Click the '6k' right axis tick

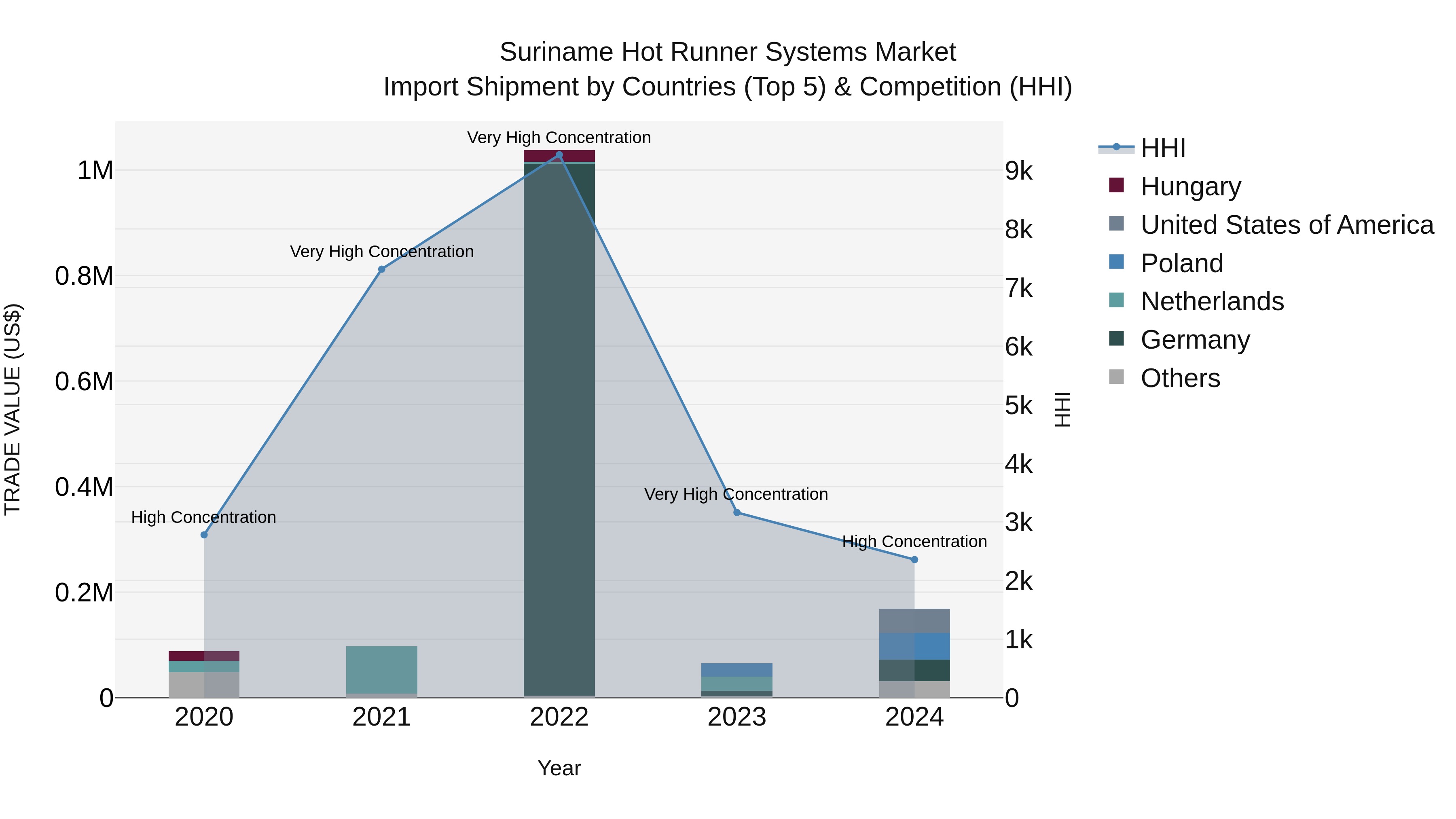[1018, 347]
